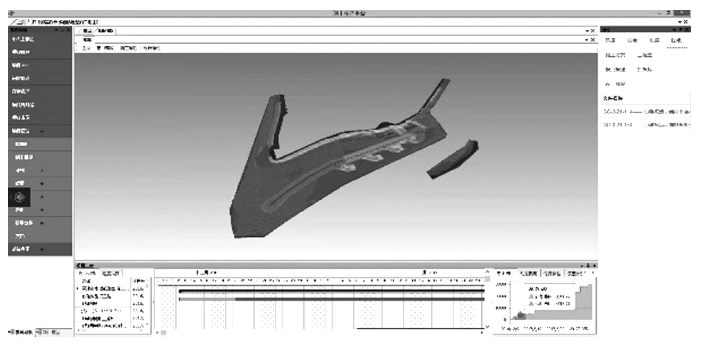Click the horizontal scrollbar below the Gantt chart
Viewport: 710px width, 361px height.
(x=321, y=332)
